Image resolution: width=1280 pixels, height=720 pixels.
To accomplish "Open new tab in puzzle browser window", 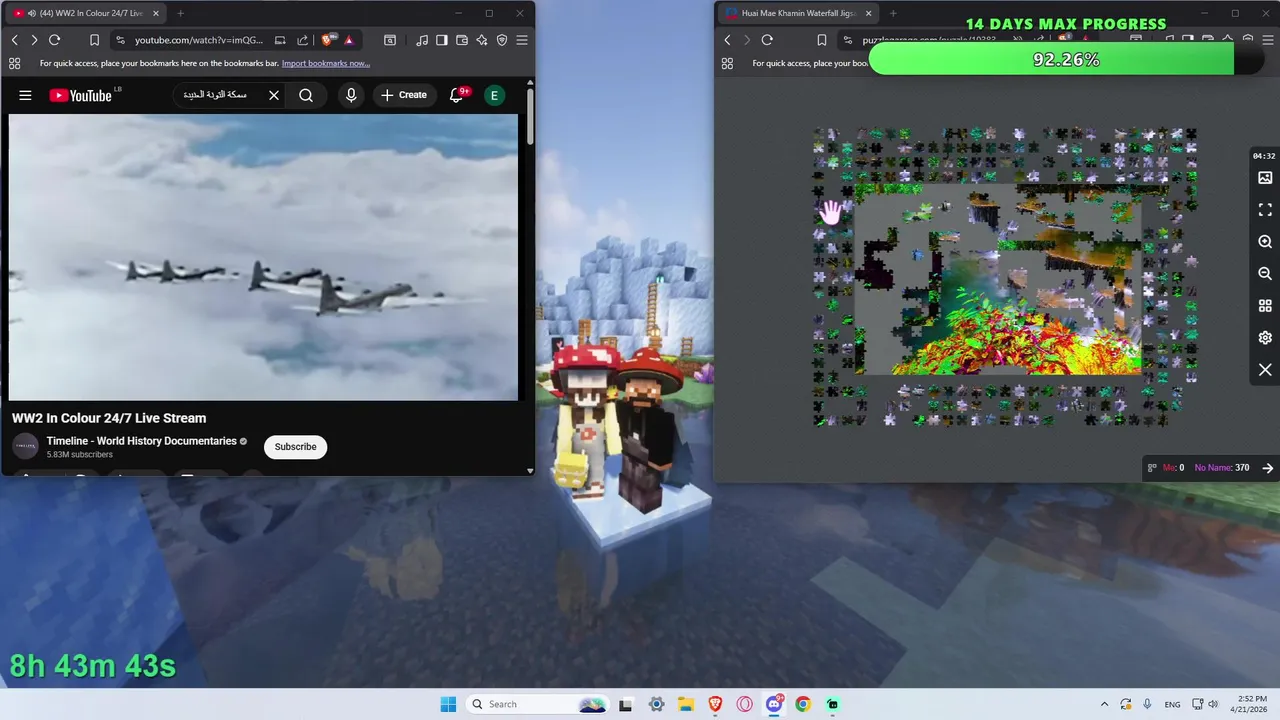I will point(893,13).
